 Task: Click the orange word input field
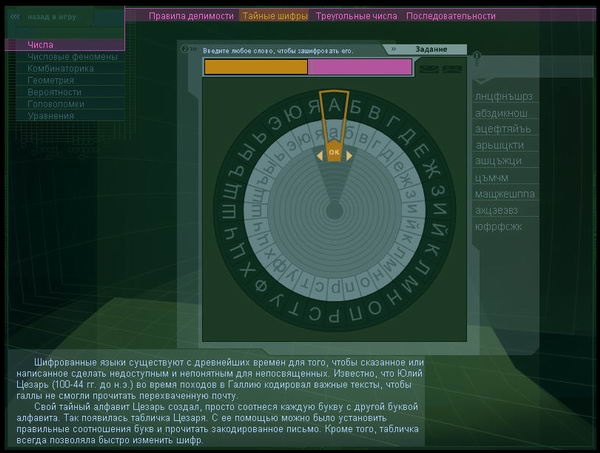[x=255, y=67]
